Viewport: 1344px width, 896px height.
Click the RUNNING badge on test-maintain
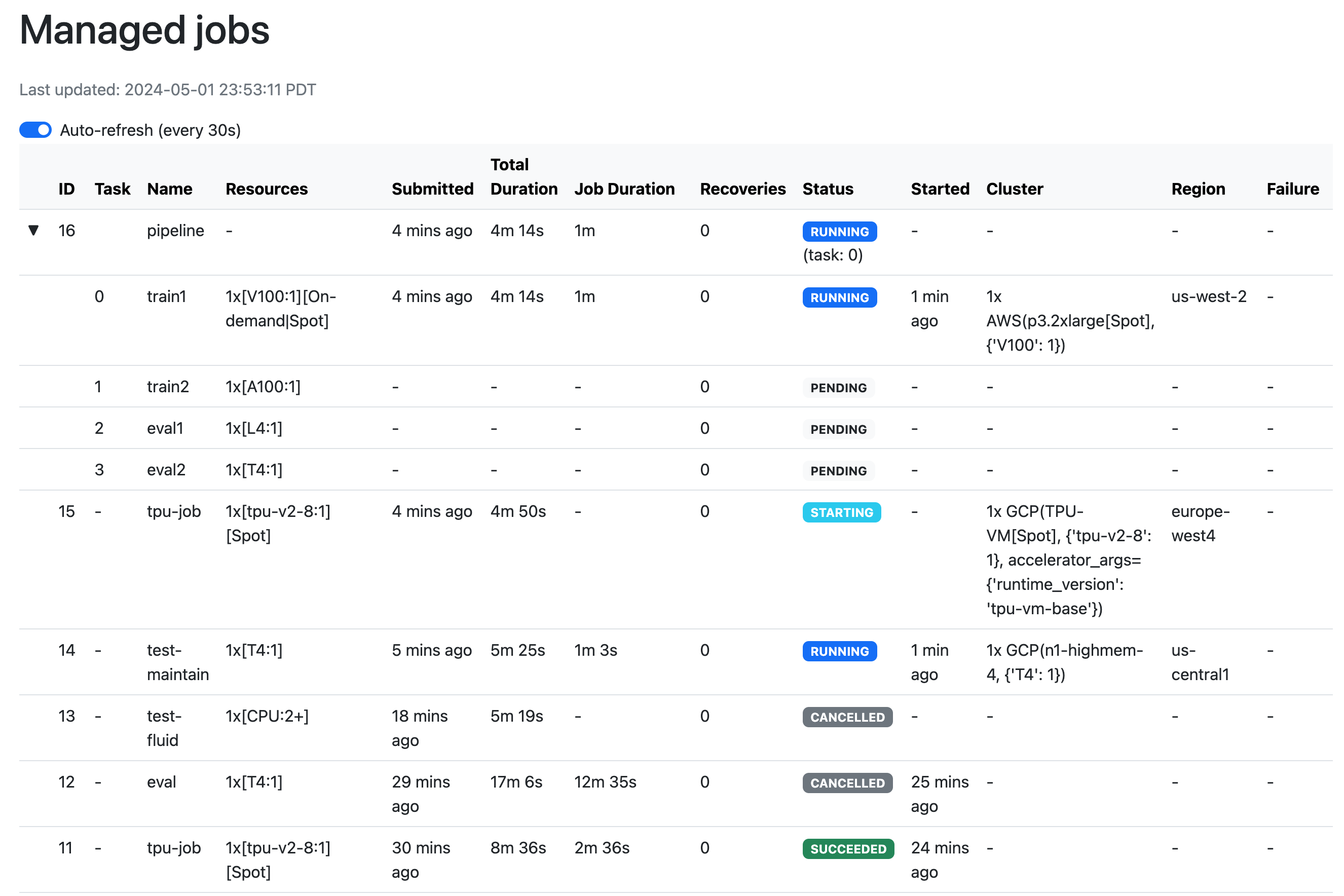[839, 651]
